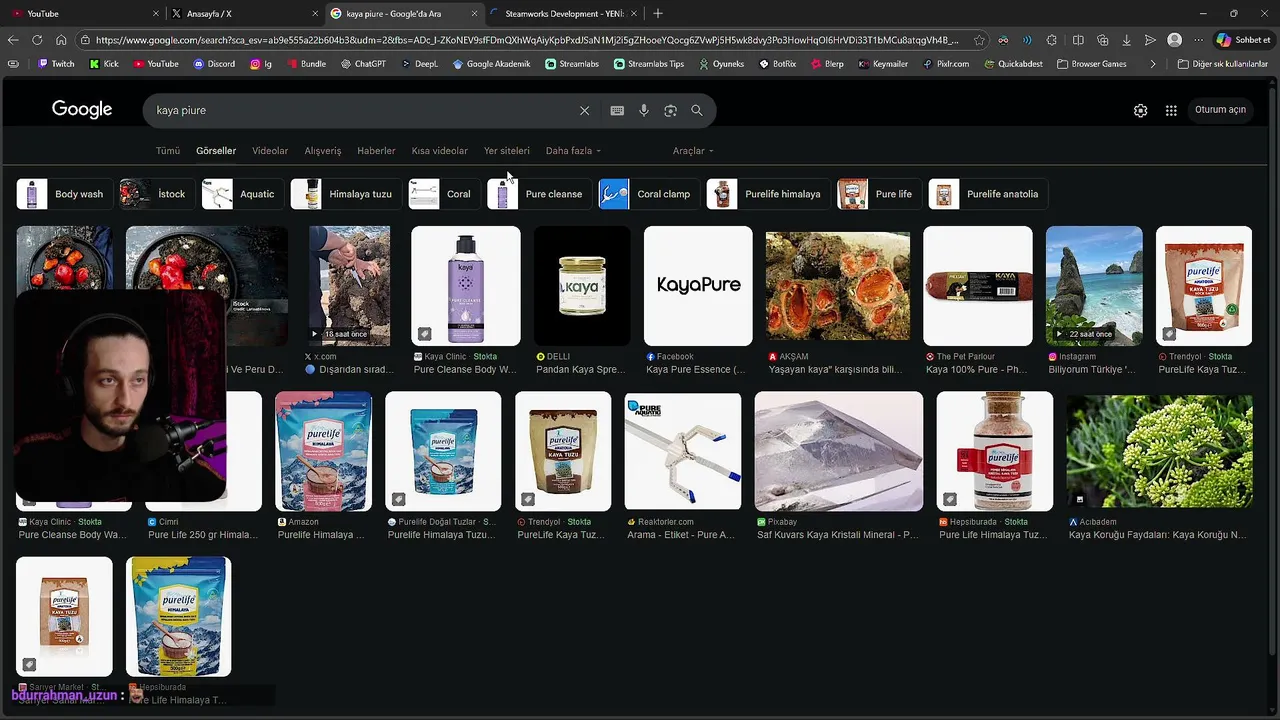Open the Google Akademik bookmark
This screenshot has height=720, width=1280.
click(x=491, y=64)
